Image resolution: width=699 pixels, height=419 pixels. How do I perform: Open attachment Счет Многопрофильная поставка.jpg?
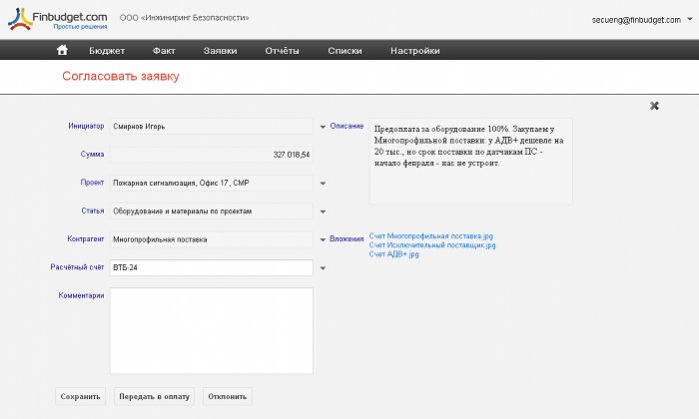(x=431, y=236)
